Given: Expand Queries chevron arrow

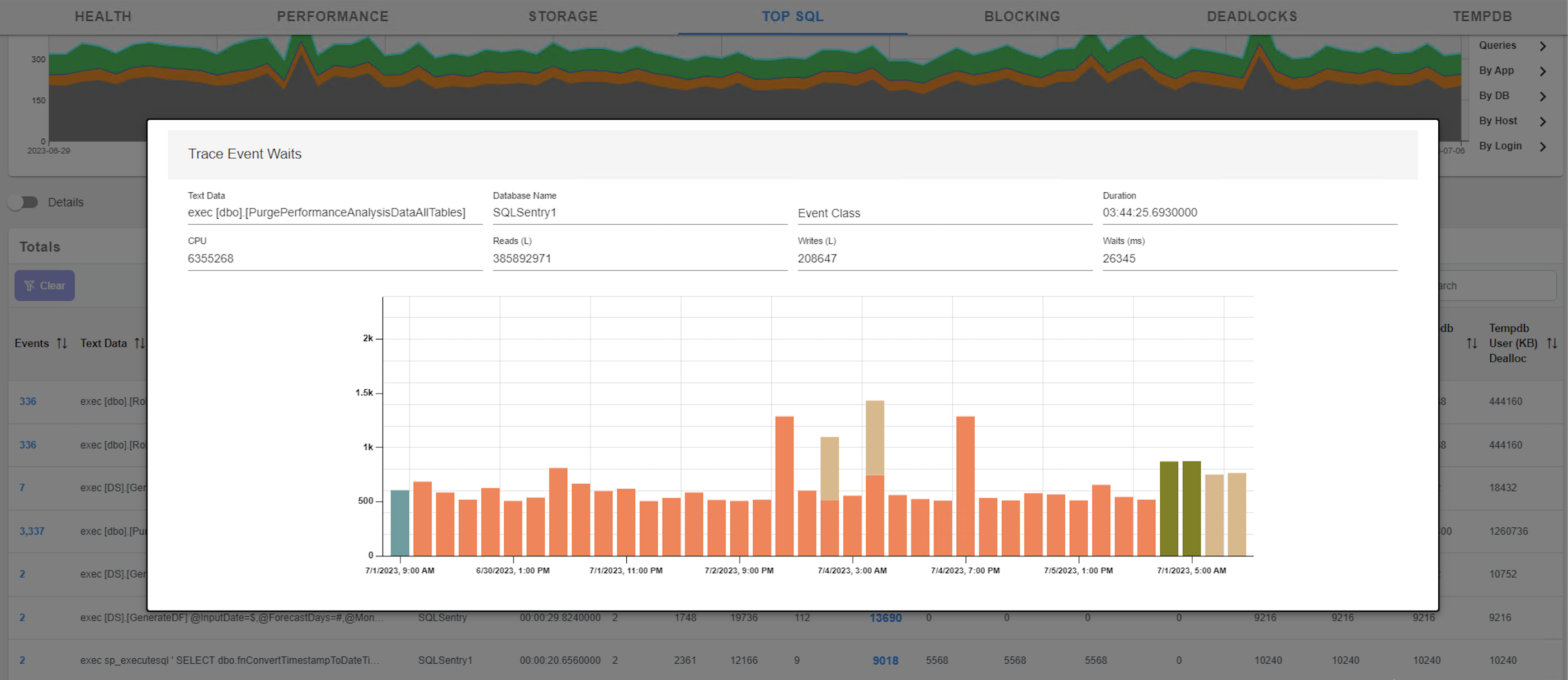Looking at the screenshot, I should click(1542, 46).
